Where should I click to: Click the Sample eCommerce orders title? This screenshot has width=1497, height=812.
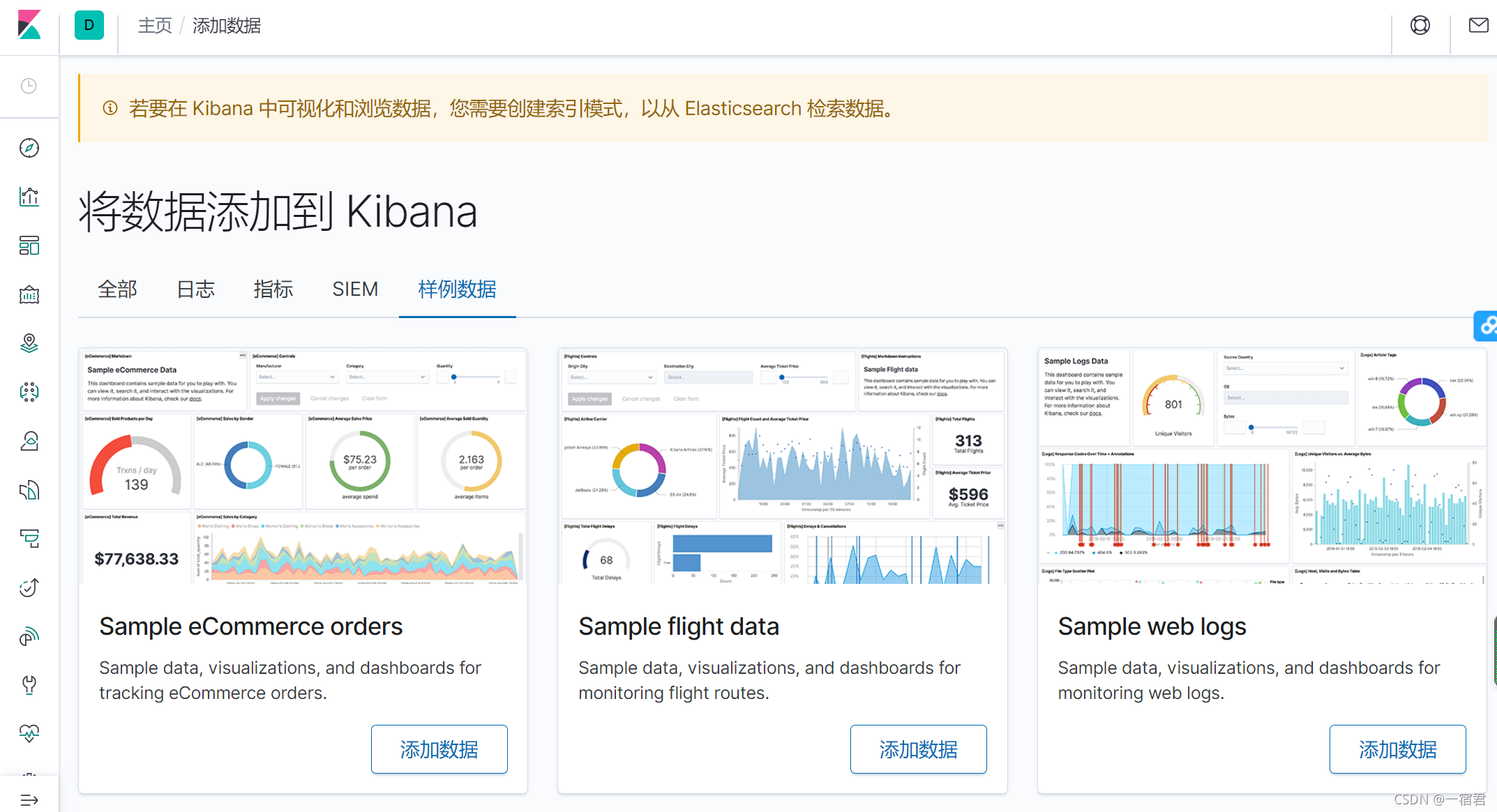point(251,626)
